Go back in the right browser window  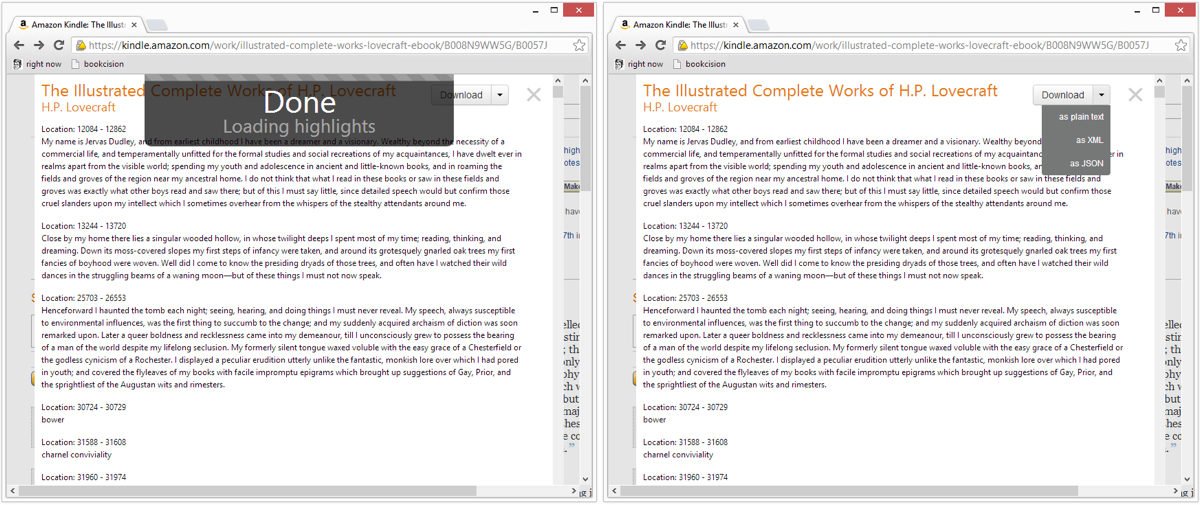[621, 45]
